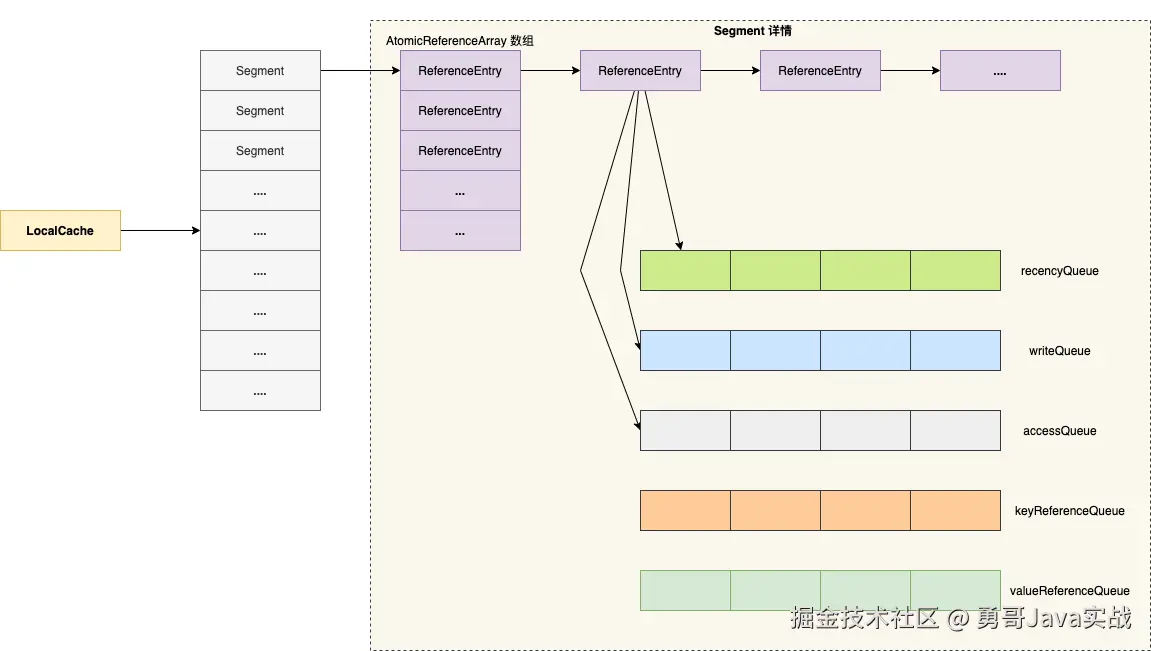
Task: Select the first Segment cell
Action: 261,70
